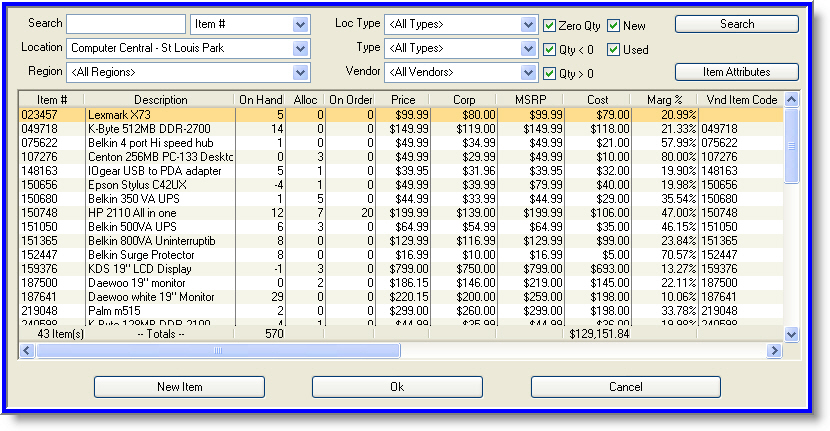830x431 pixels.
Task: Open the Item # search field dropdown
Action: point(300,24)
